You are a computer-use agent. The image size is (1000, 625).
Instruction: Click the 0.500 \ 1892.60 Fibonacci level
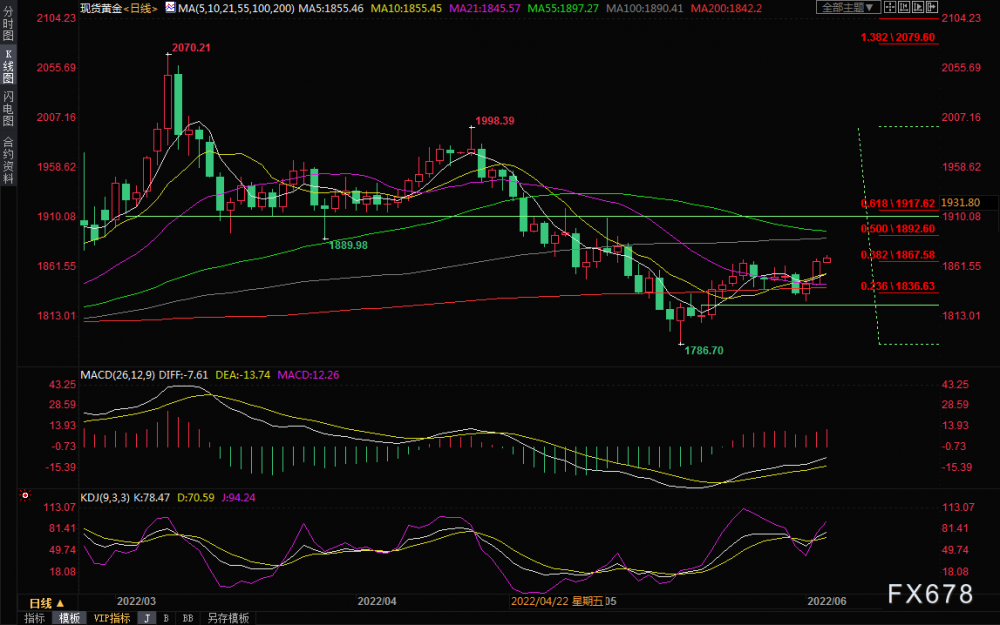pyautogui.click(x=898, y=229)
